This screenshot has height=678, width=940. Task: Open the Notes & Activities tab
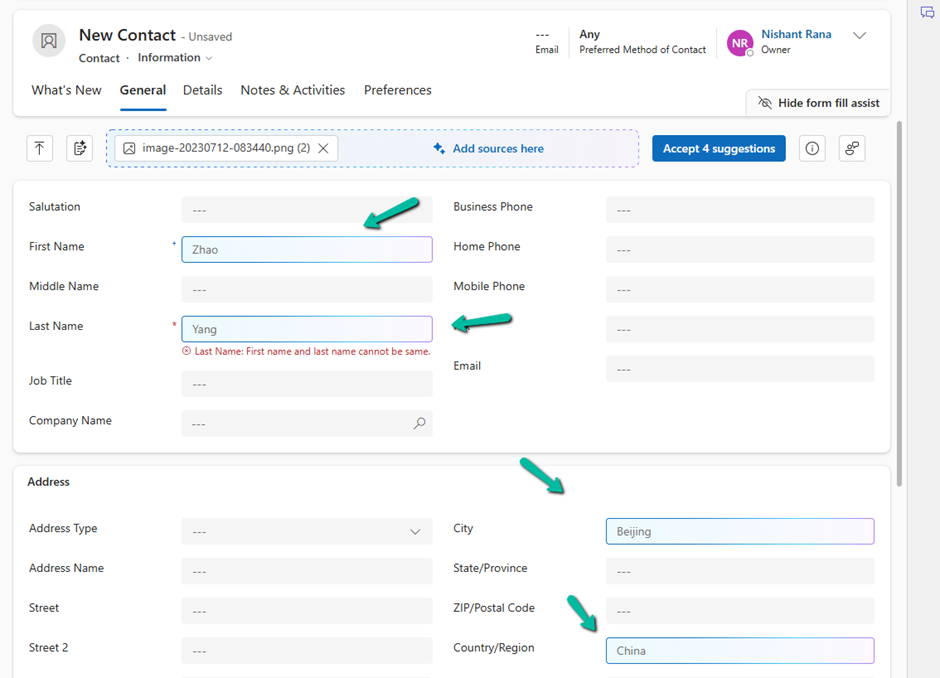point(293,90)
